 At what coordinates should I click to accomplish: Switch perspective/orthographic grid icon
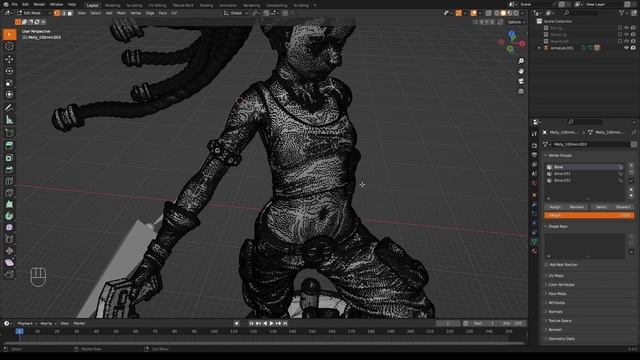coord(521,91)
